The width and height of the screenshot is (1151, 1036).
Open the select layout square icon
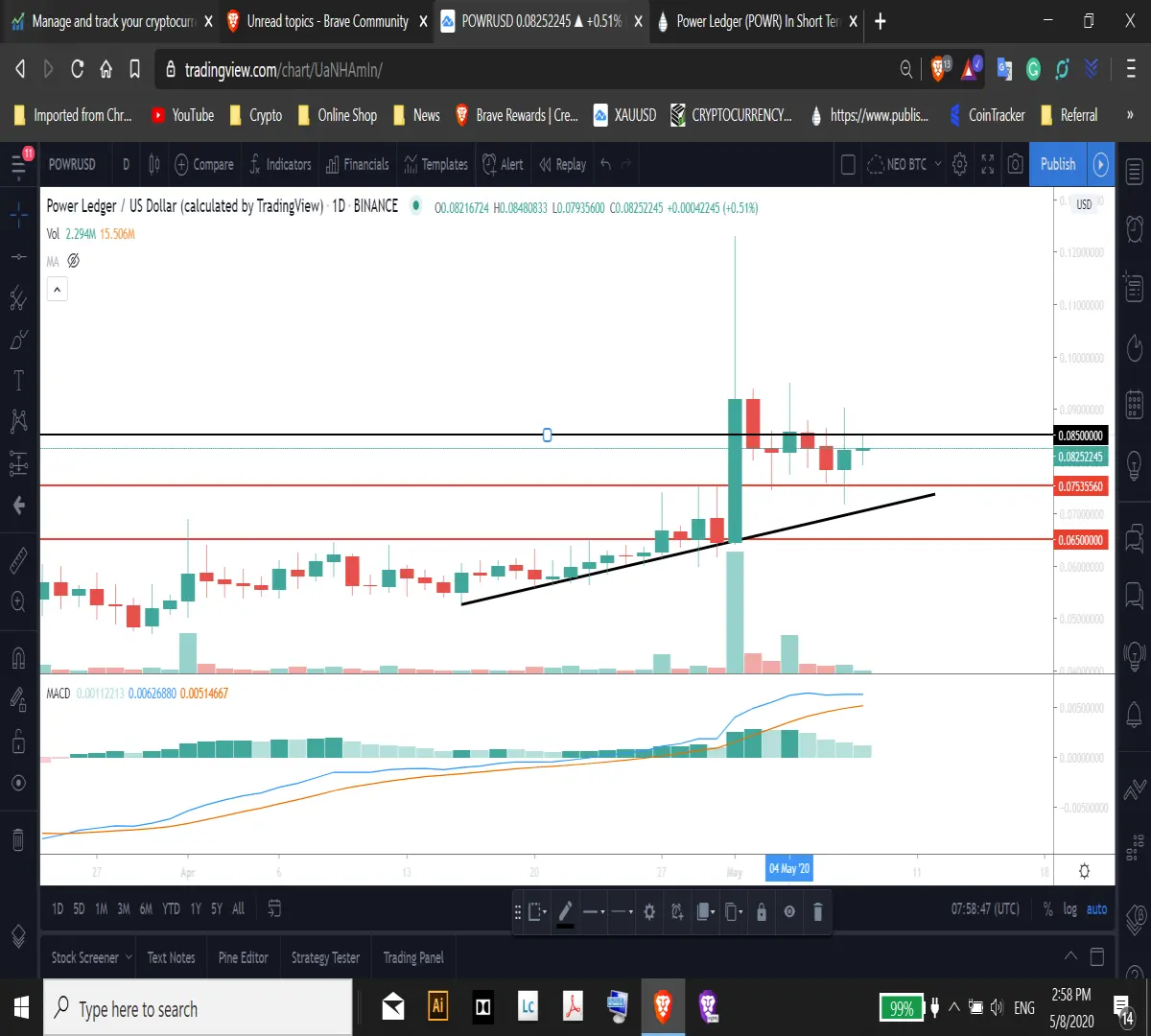tap(848, 164)
